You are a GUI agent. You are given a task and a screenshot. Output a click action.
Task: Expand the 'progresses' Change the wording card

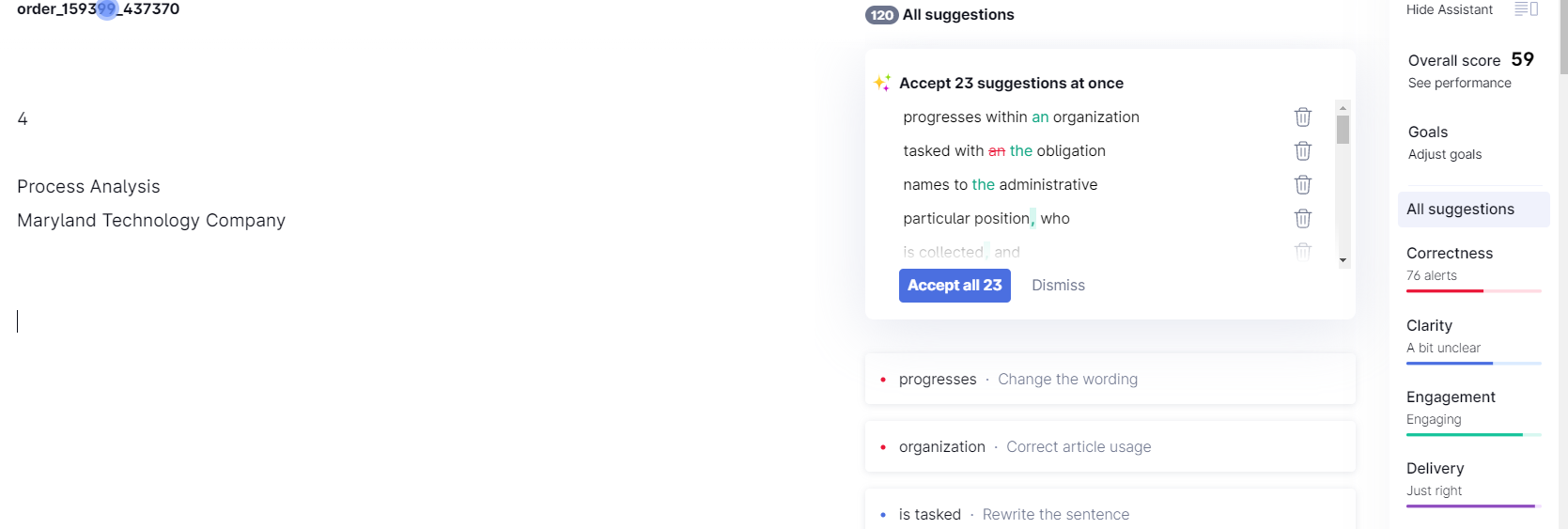[x=1110, y=379]
